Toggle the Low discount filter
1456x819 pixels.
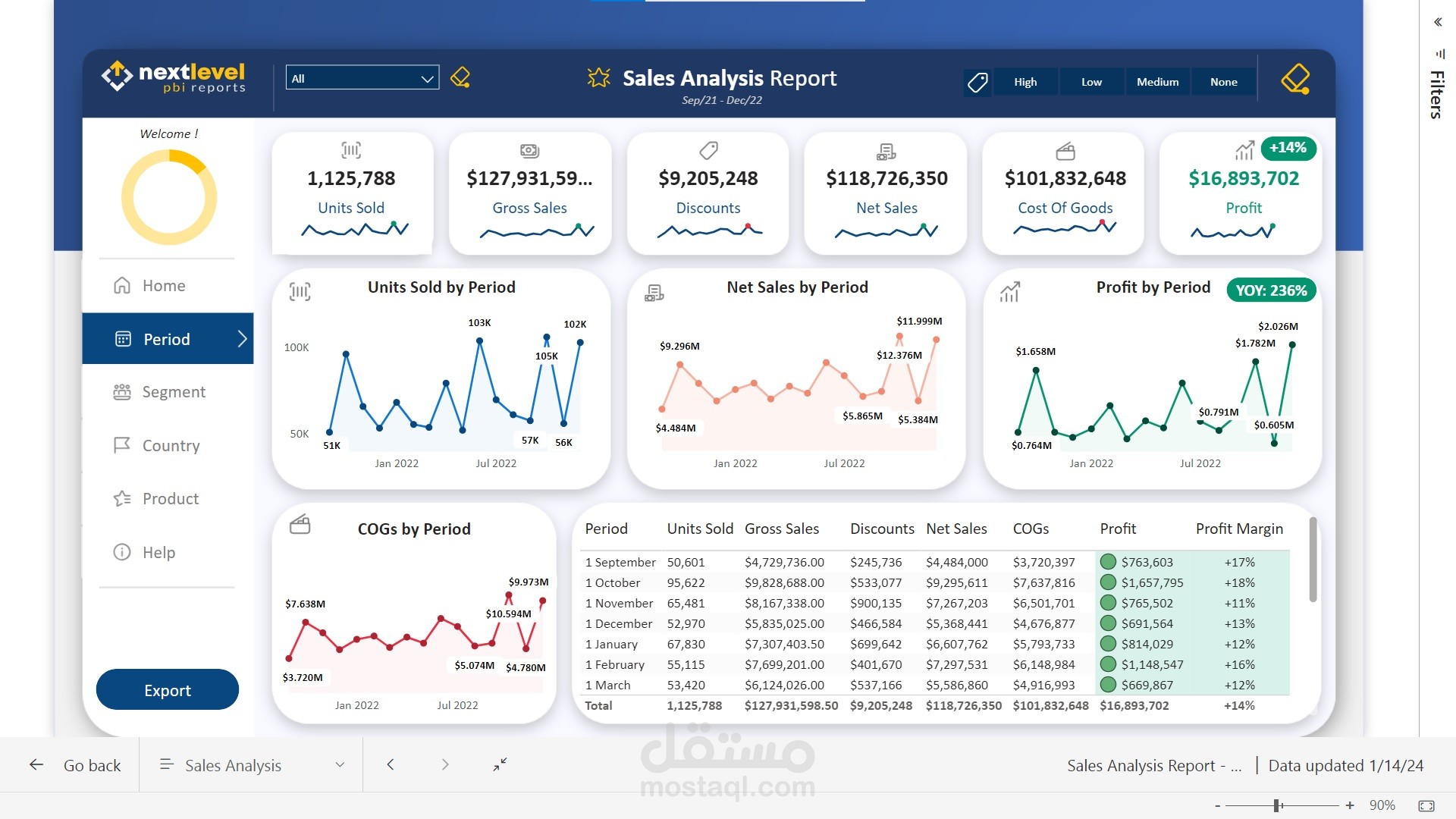click(1091, 82)
